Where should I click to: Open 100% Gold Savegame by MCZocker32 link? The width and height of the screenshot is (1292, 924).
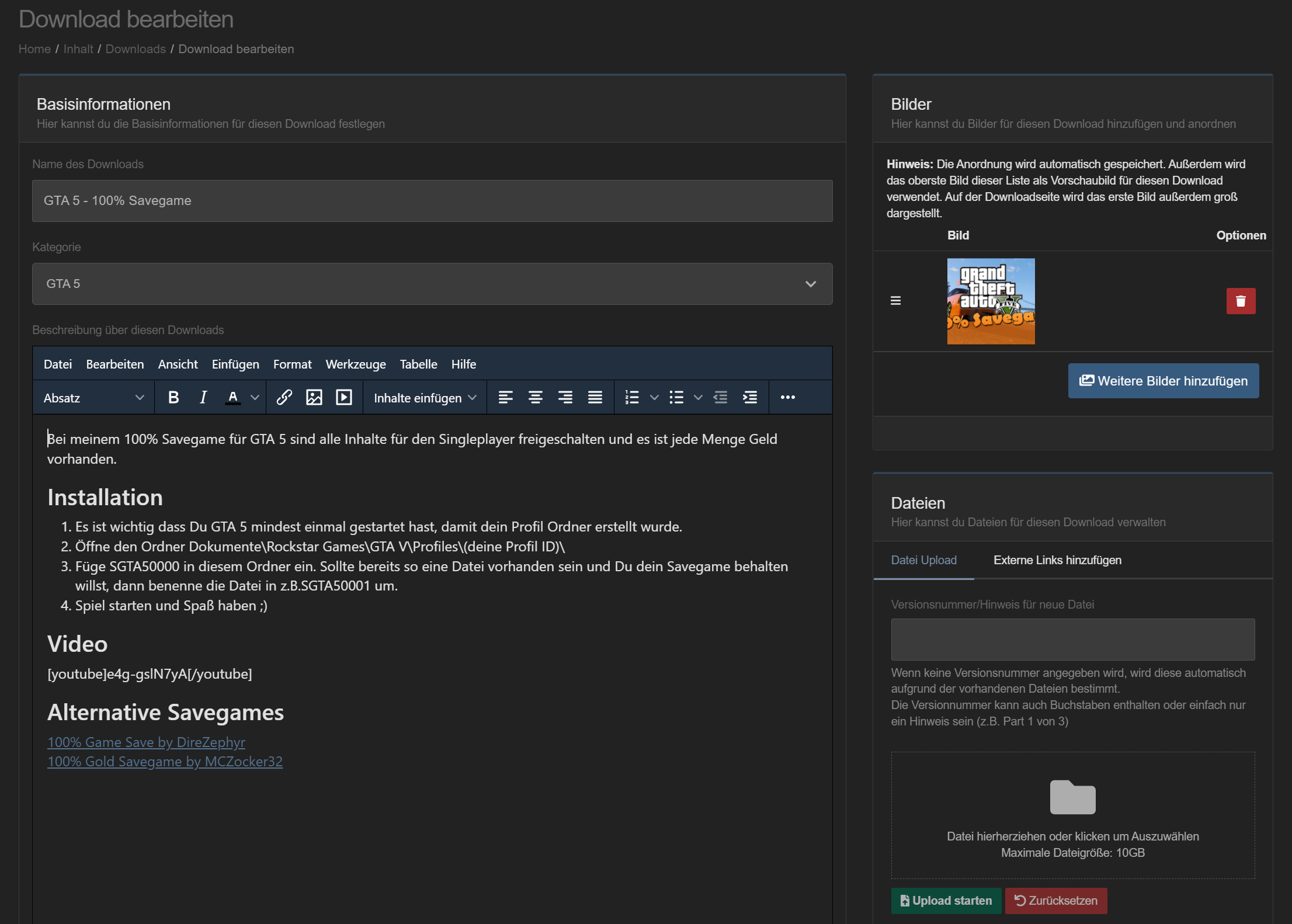pyautogui.click(x=165, y=762)
